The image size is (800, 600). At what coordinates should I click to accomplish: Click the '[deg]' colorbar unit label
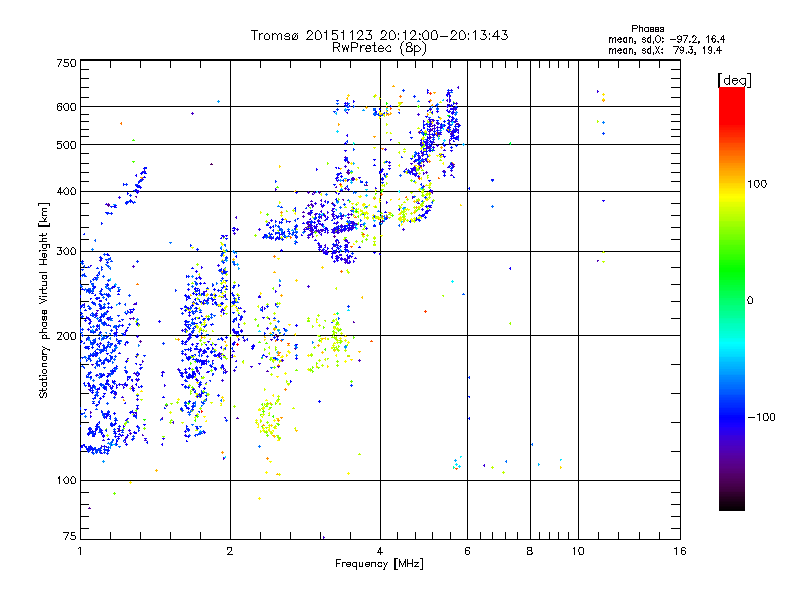(x=734, y=80)
